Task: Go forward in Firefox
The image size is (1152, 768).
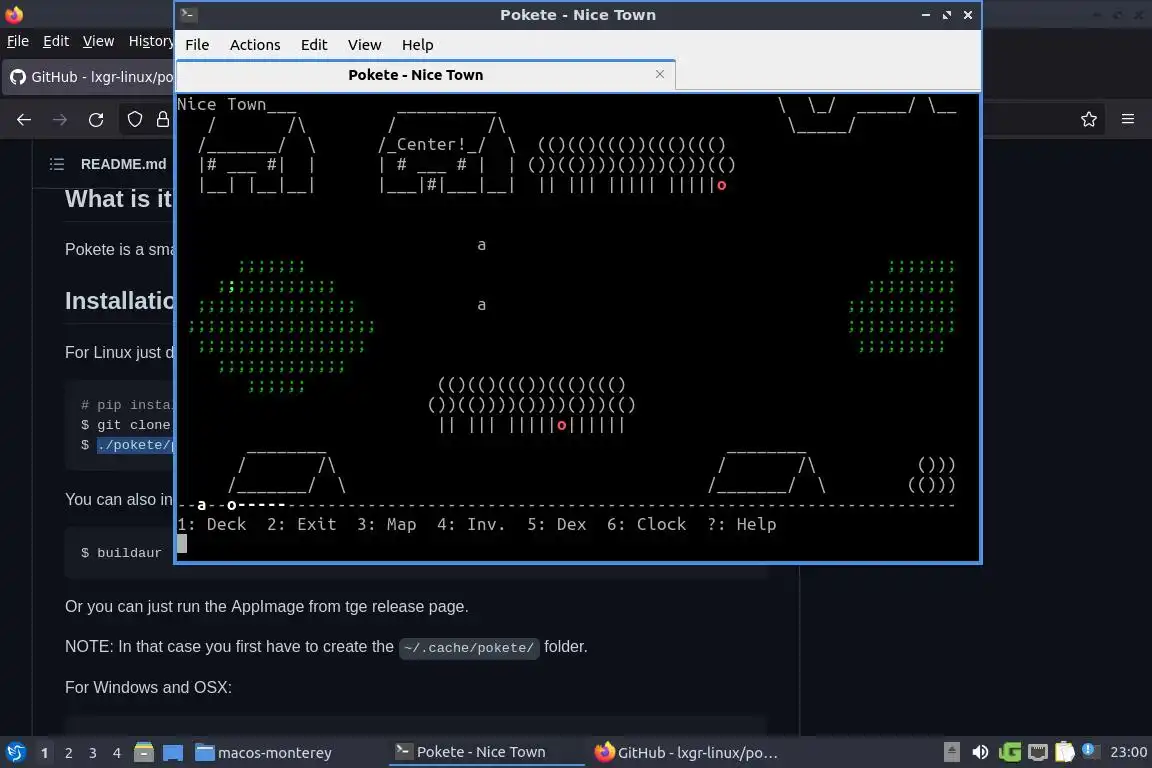Action: pos(60,119)
